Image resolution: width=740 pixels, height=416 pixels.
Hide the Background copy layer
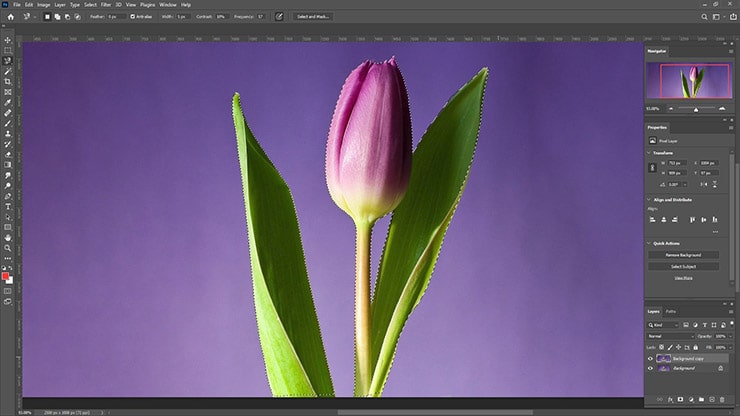point(651,357)
